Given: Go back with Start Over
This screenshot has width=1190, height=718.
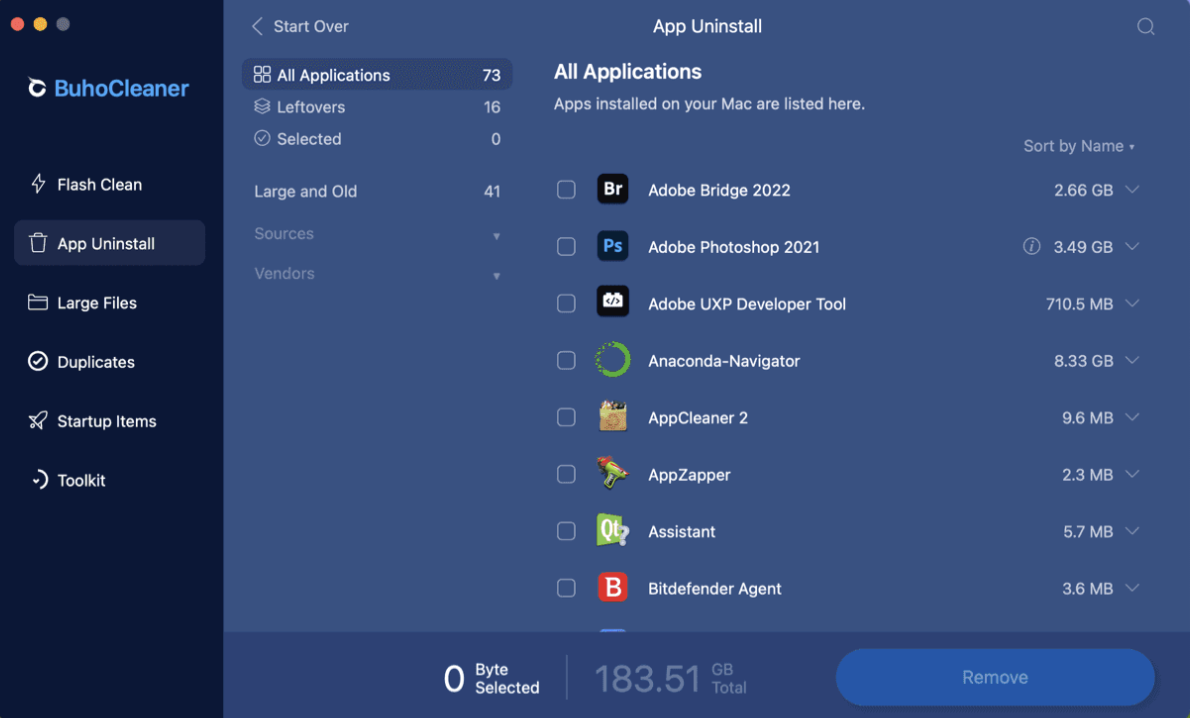Looking at the screenshot, I should pos(300,26).
